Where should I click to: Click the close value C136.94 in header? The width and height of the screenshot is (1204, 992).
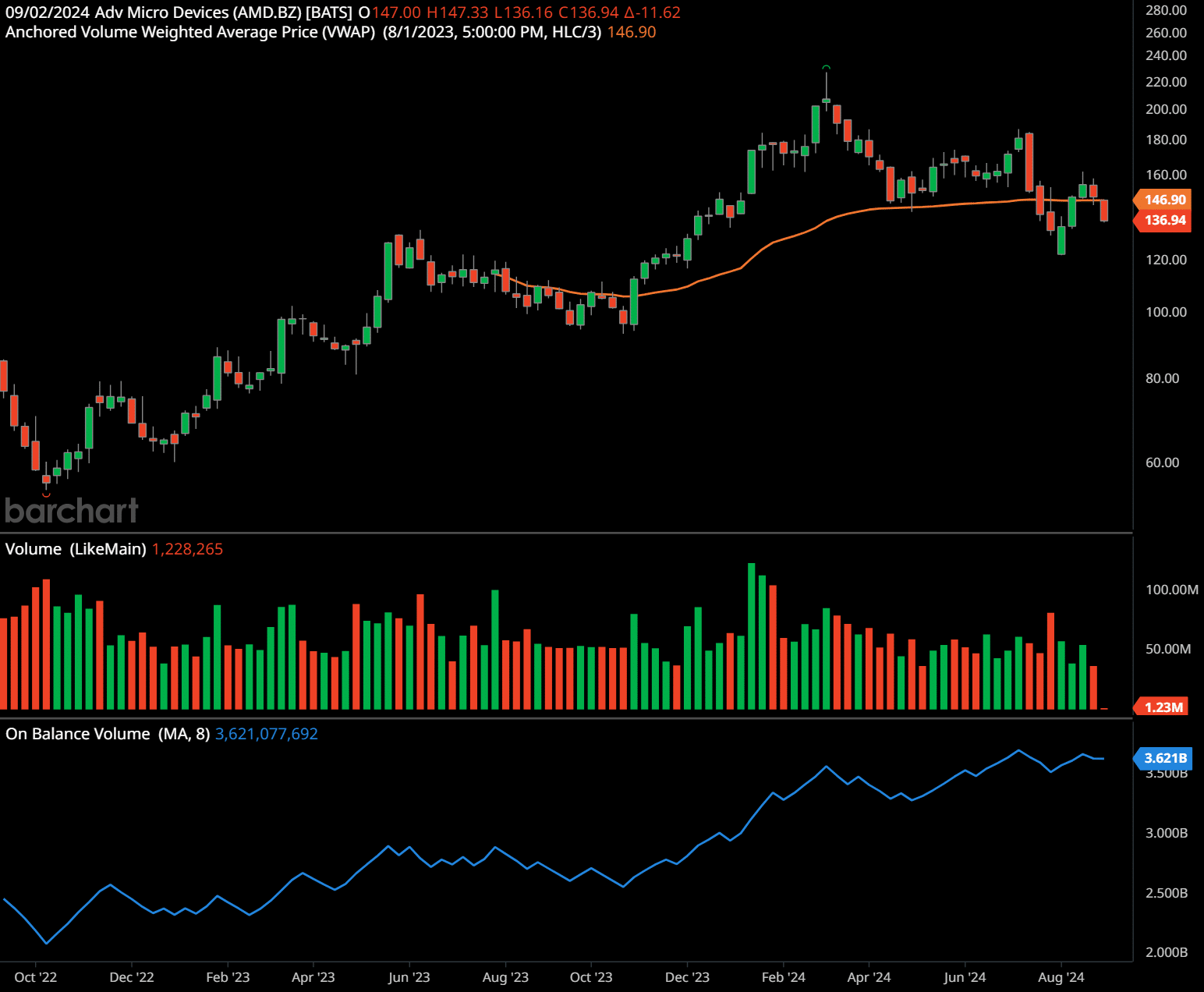tap(589, 12)
